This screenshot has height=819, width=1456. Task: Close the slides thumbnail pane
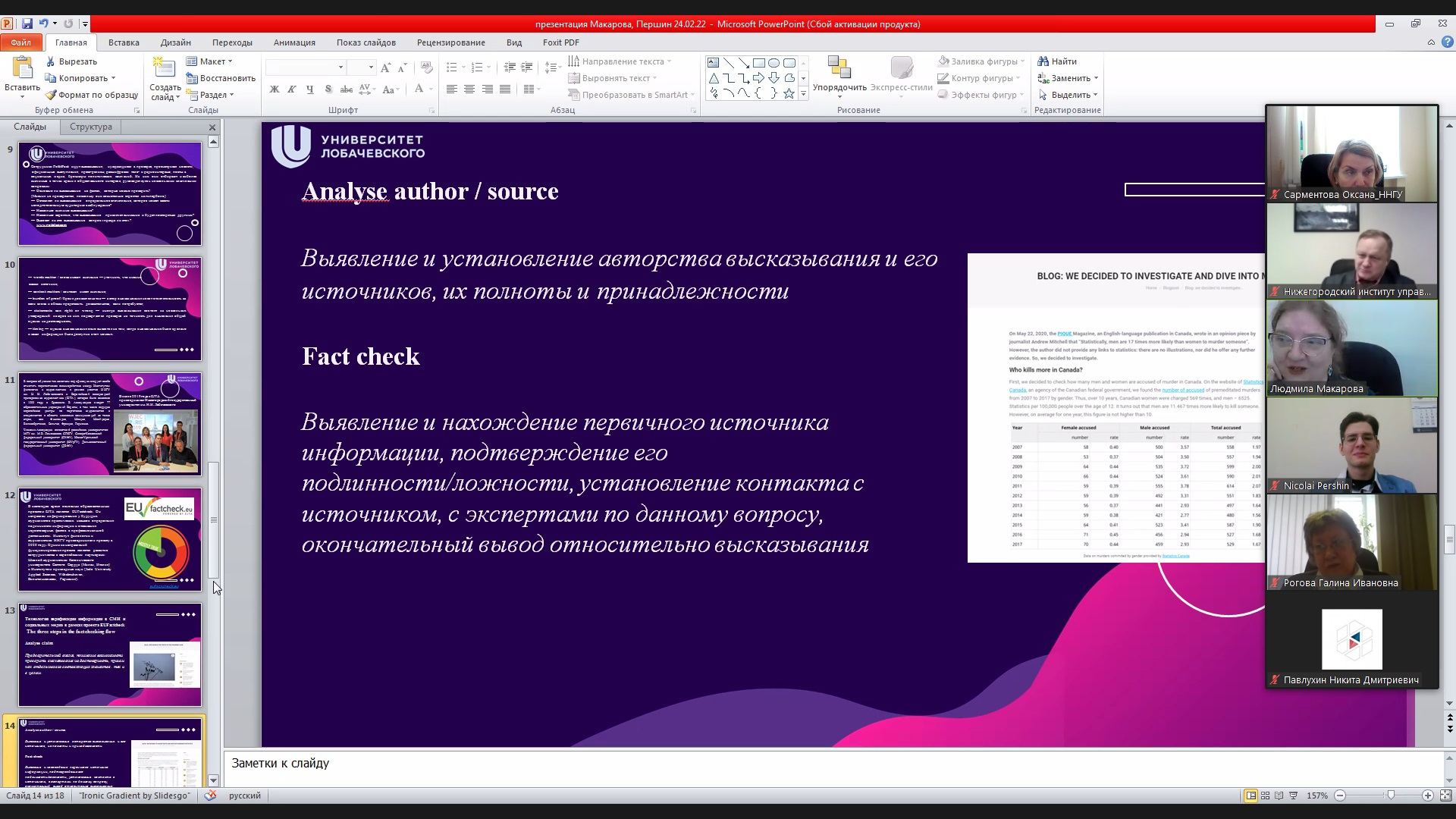click(x=212, y=127)
